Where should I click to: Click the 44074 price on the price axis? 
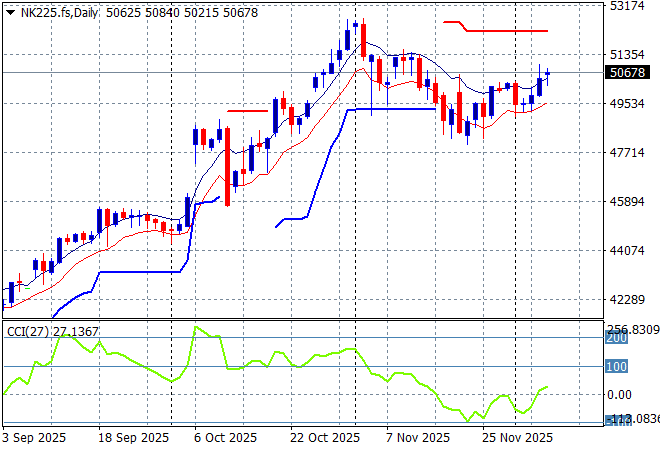(x=626, y=251)
